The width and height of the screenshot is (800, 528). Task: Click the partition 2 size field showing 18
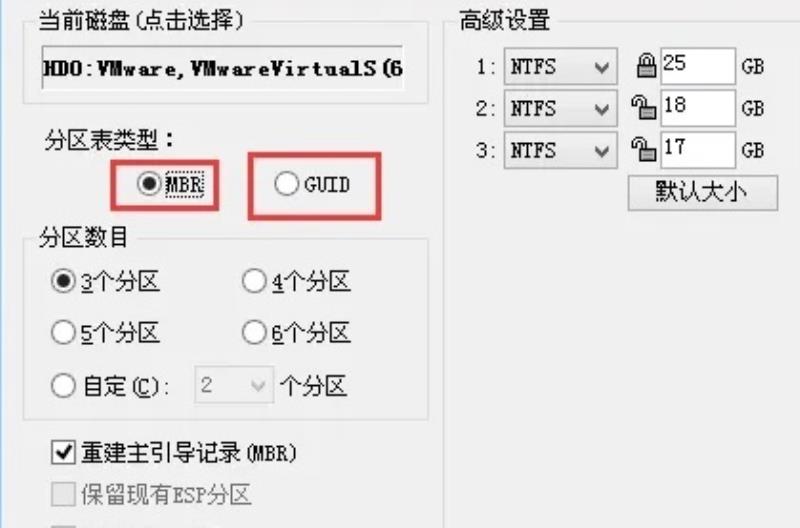pyautogui.click(x=698, y=108)
